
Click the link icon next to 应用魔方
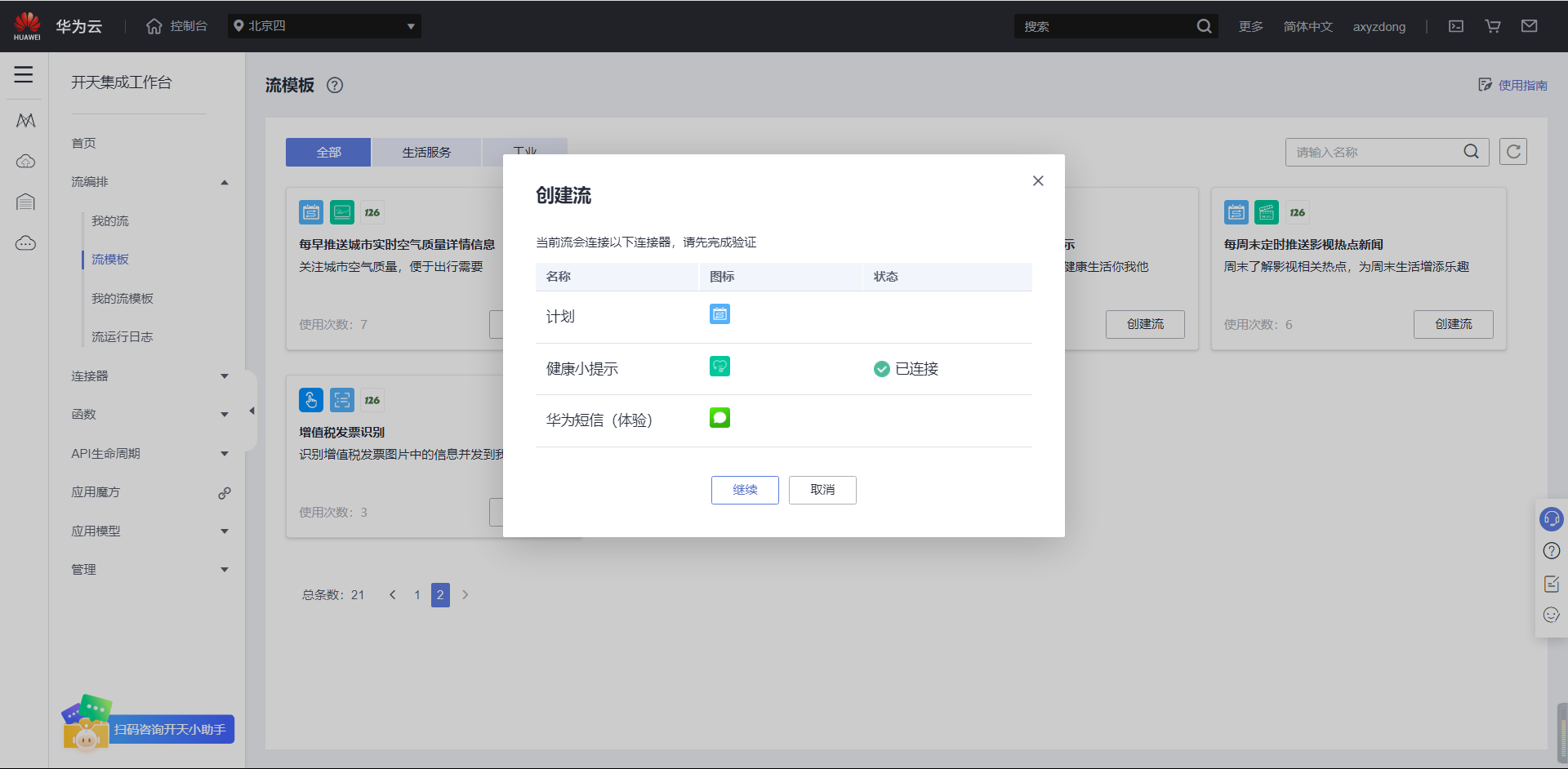coord(225,493)
